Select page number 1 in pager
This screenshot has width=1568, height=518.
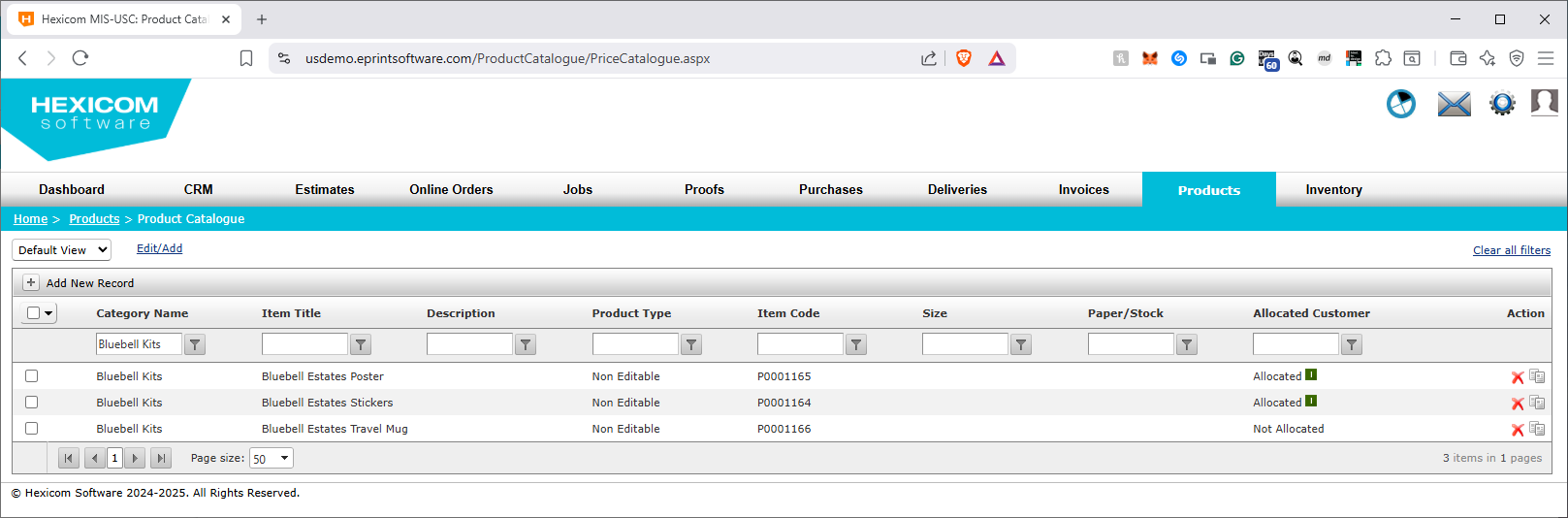pyautogui.click(x=114, y=458)
